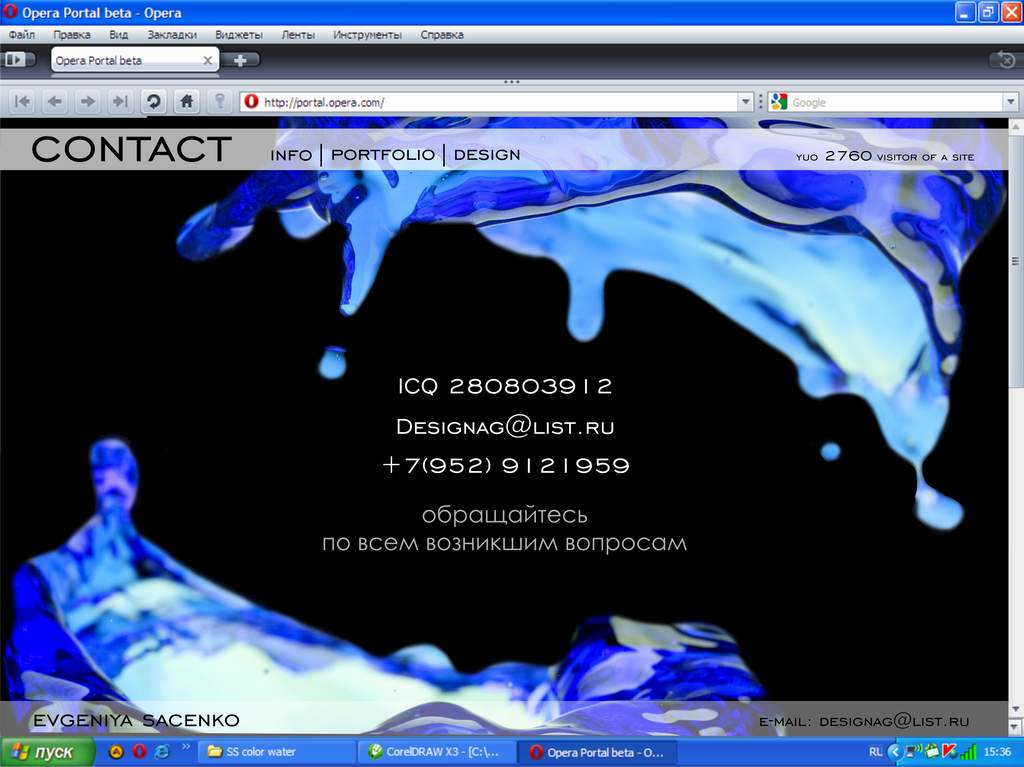Viewport: 1024px width, 767px height.
Task: Open the Виджеты menu
Action: point(239,35)
